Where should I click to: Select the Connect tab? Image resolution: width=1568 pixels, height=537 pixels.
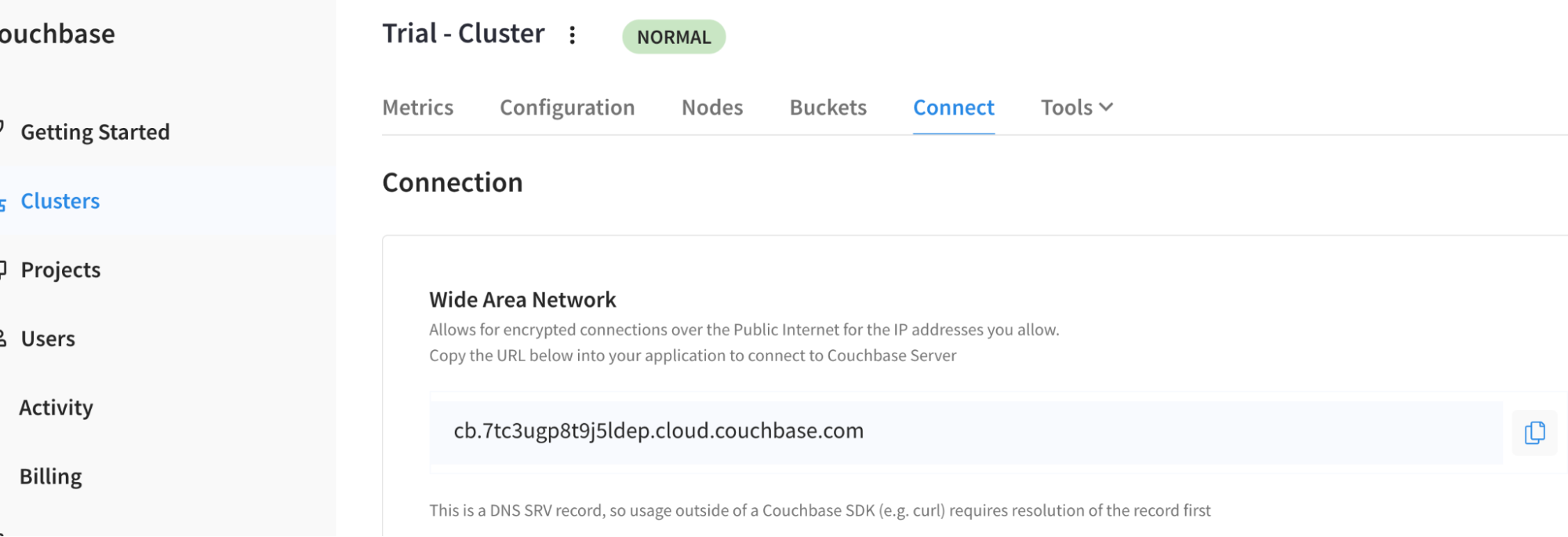click(953, 108)
